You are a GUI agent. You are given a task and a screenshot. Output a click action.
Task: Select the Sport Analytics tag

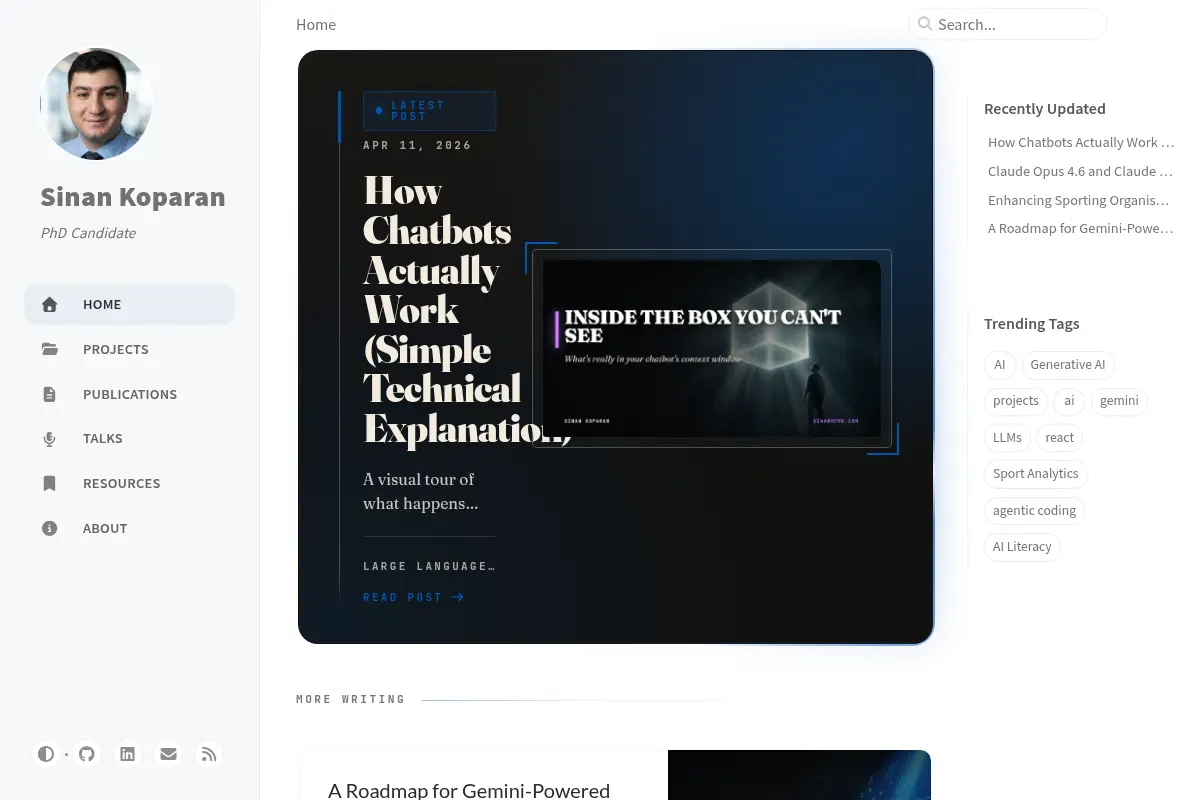pos(1036,474)
